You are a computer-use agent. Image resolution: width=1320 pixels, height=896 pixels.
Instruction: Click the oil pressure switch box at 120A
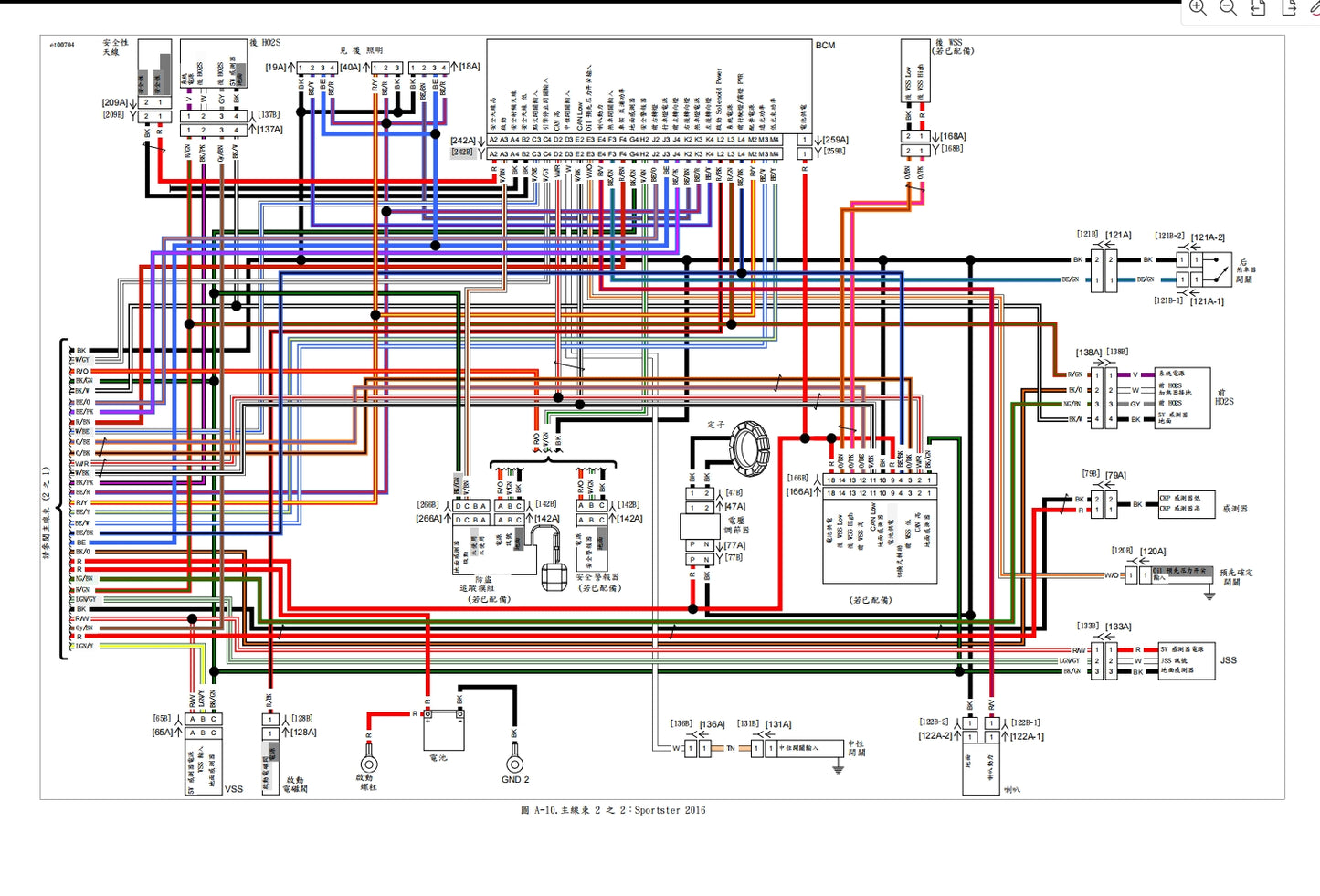pos(1182,575)
